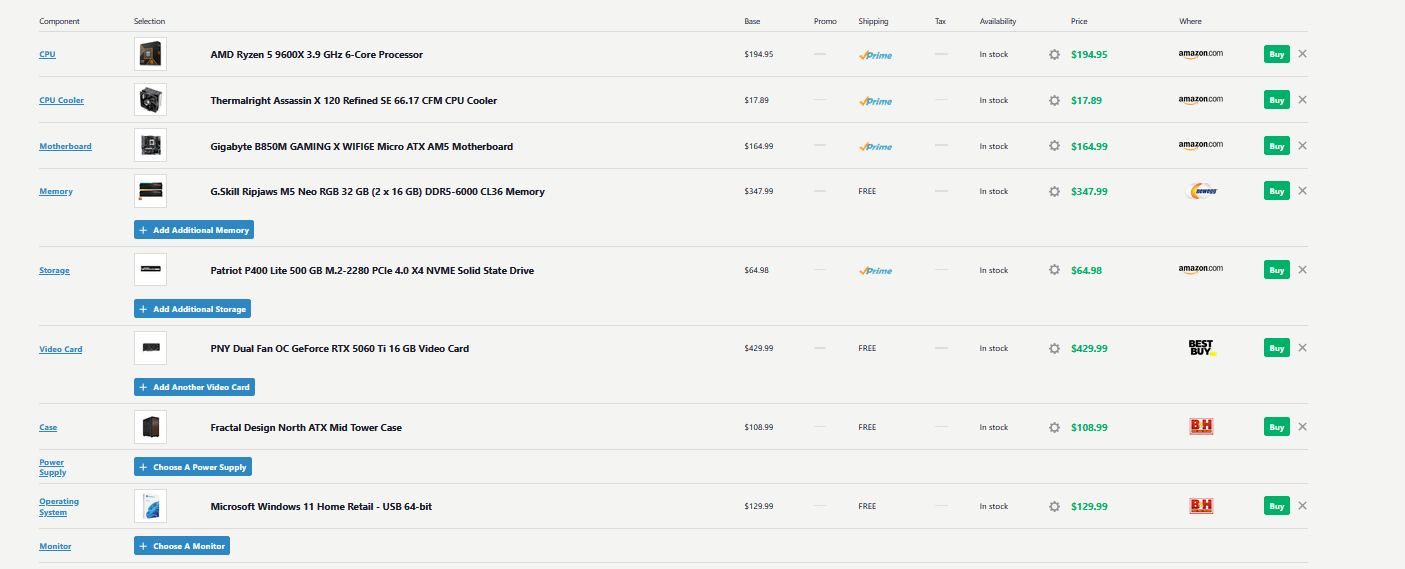Click gear icon for PNY RTX 5060 Ti

point(1054,348)
